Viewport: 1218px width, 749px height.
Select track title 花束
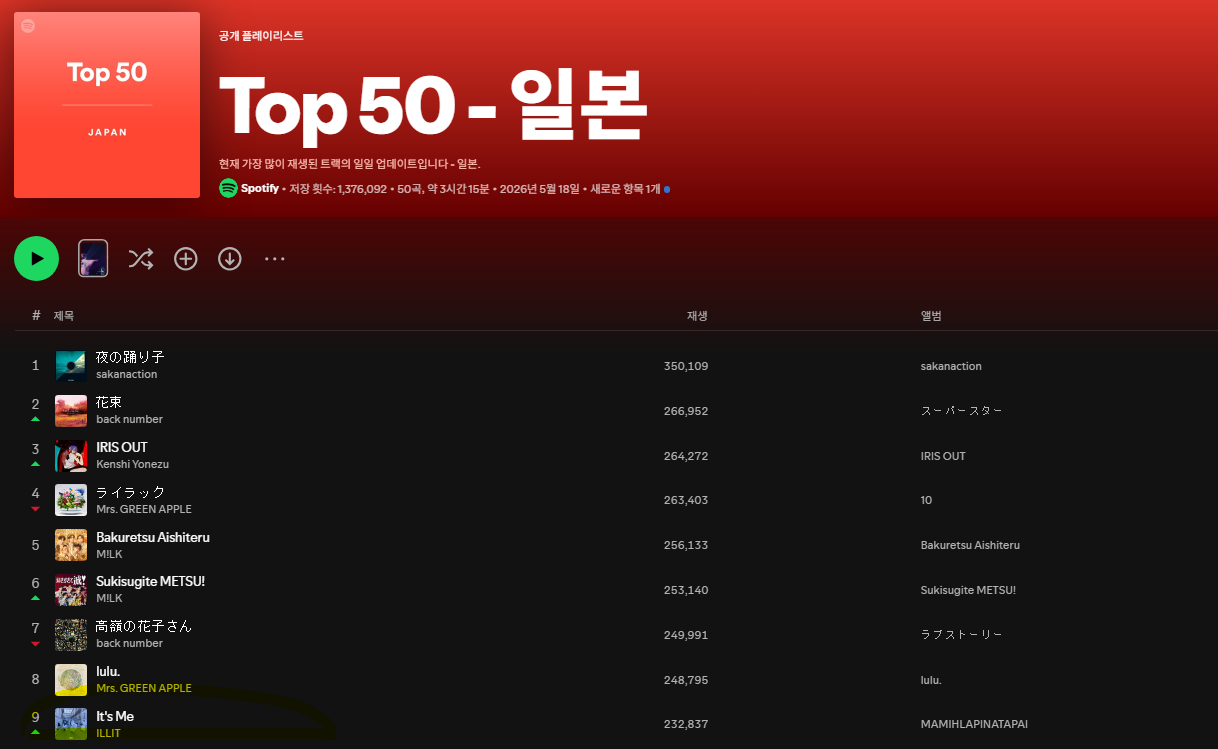click(x=109, y=402)
